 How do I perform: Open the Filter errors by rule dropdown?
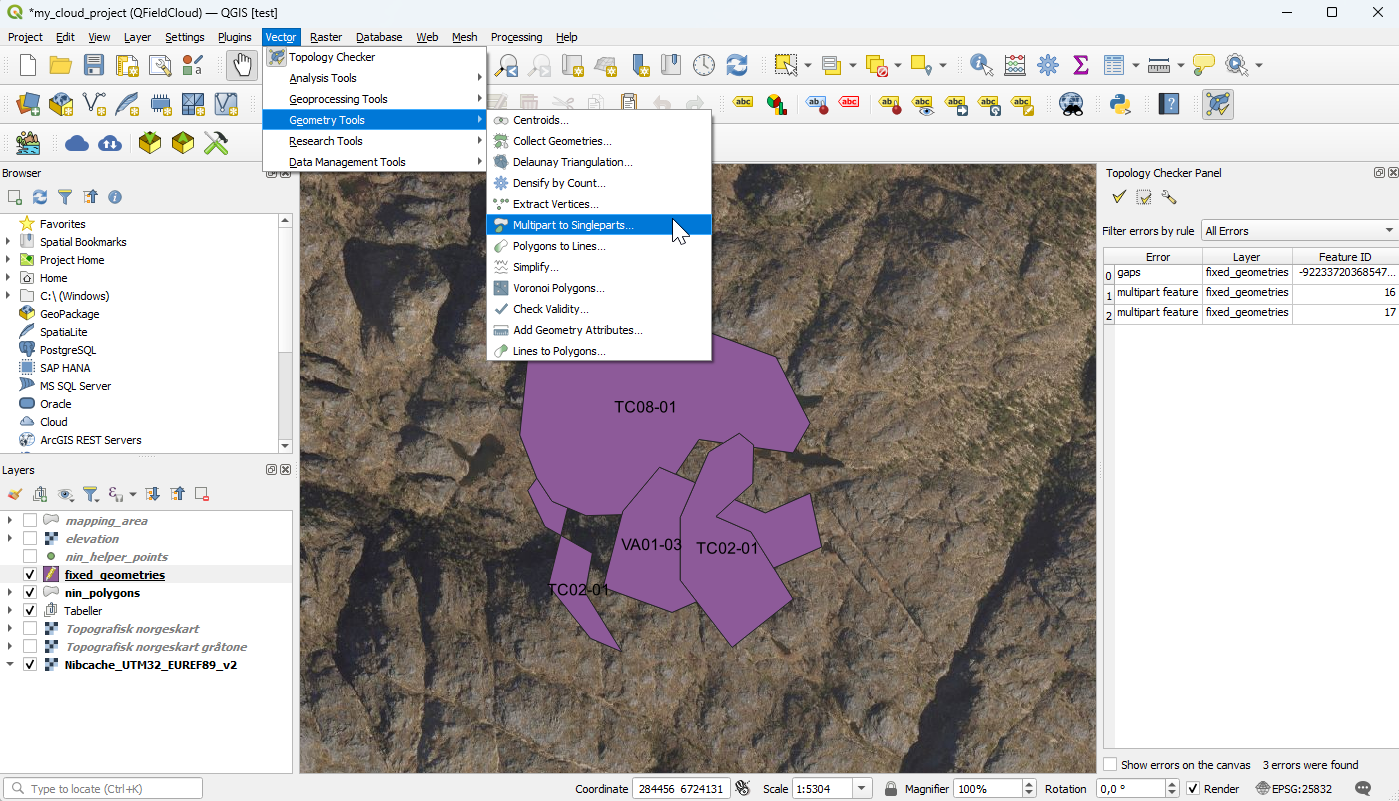click(x=1299, y=231)
